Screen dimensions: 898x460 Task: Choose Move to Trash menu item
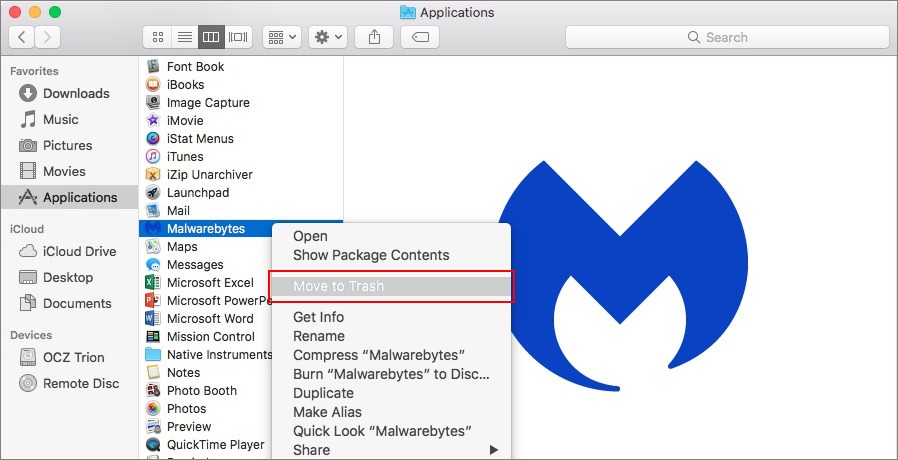[391, 286]
